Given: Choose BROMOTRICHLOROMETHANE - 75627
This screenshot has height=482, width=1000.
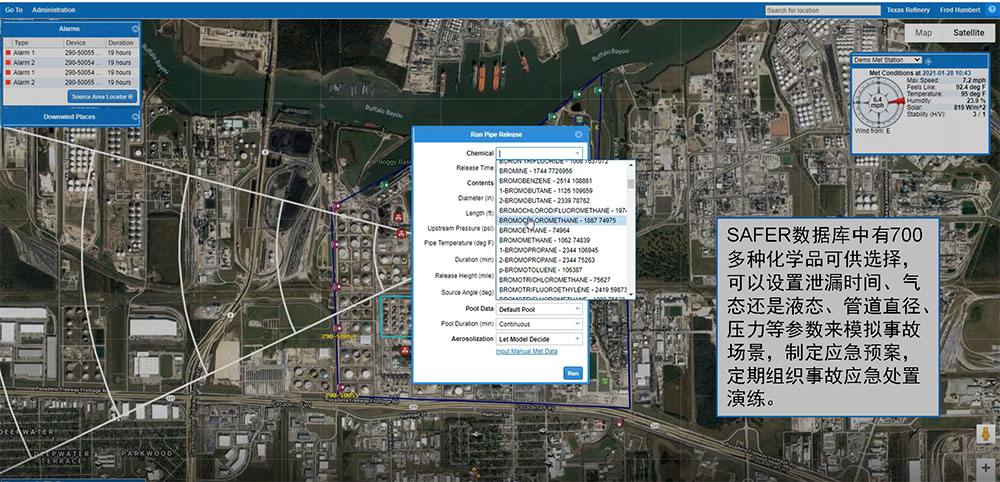Looking at the screenshot, I should click(x=561, y=279).
